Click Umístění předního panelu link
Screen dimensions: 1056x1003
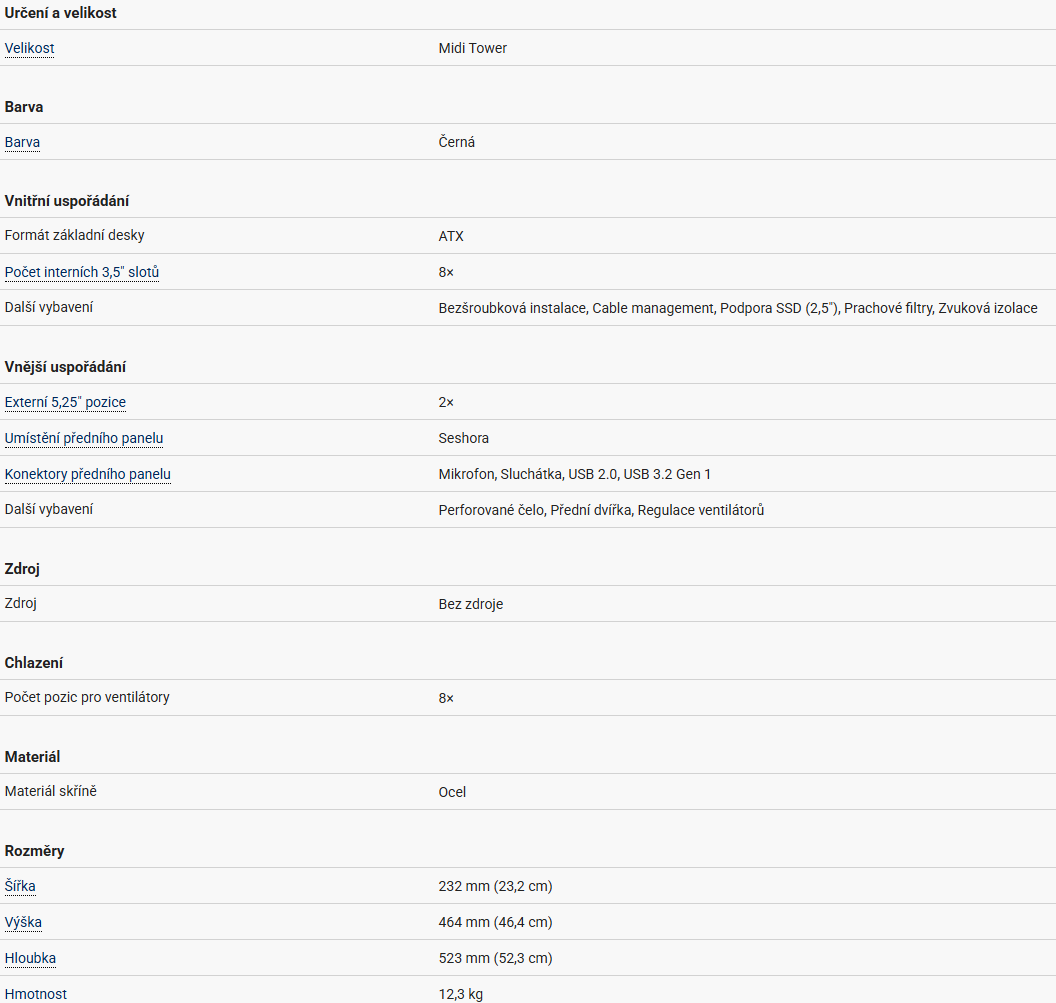click(84, 438)
